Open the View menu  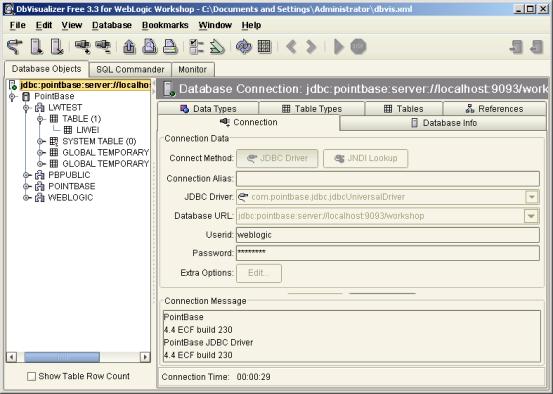[72, 25]
